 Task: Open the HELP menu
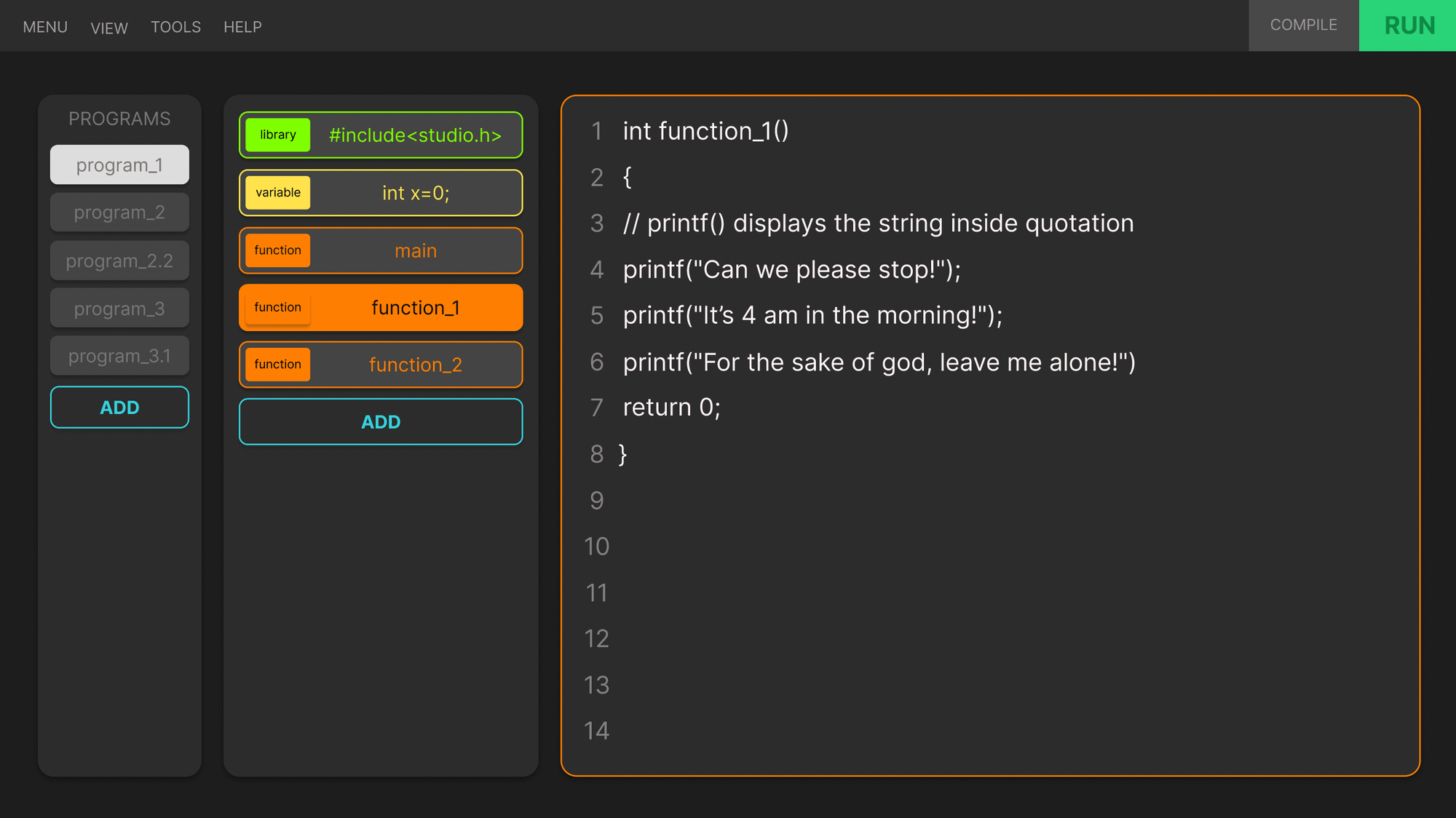(x=242, y=27)
